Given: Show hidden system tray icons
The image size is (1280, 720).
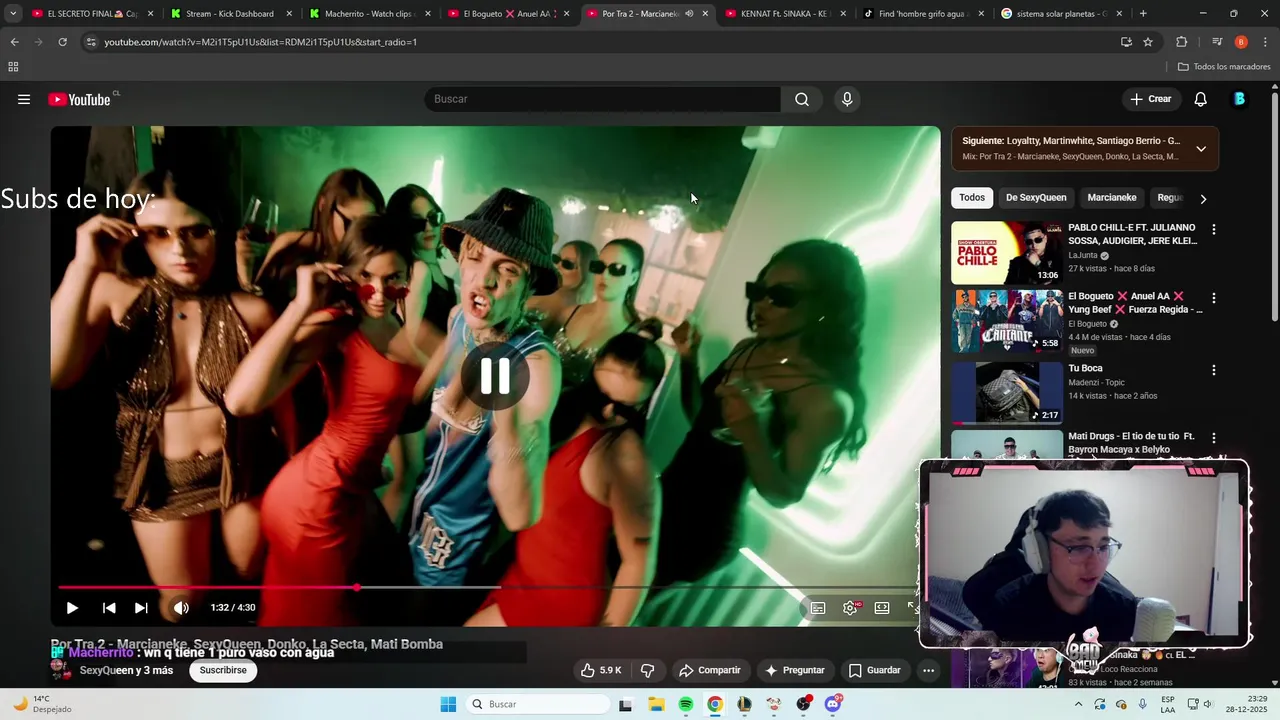Looking at the screenshot, I should click(1078, 704).
